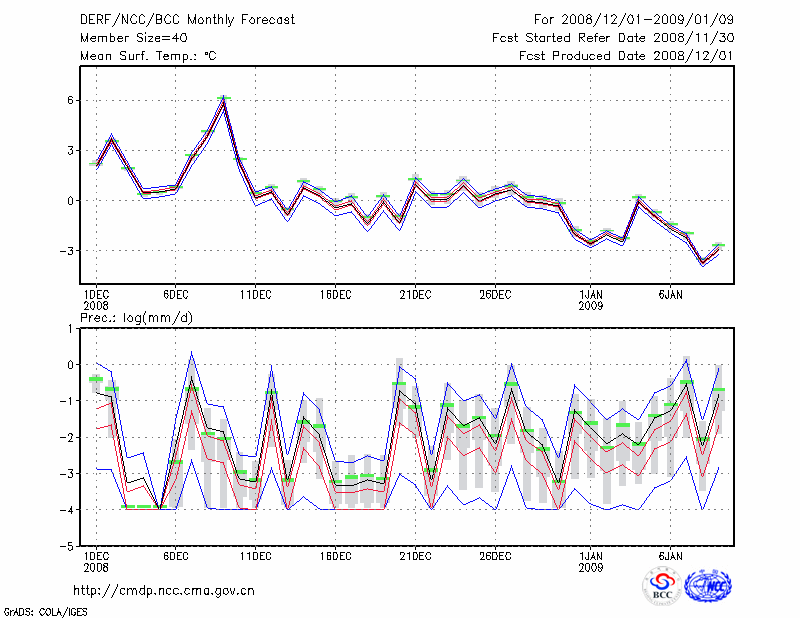Click the Mean Surf. Temp. label
The image size is (800, 618).
(x=148, y=56)
